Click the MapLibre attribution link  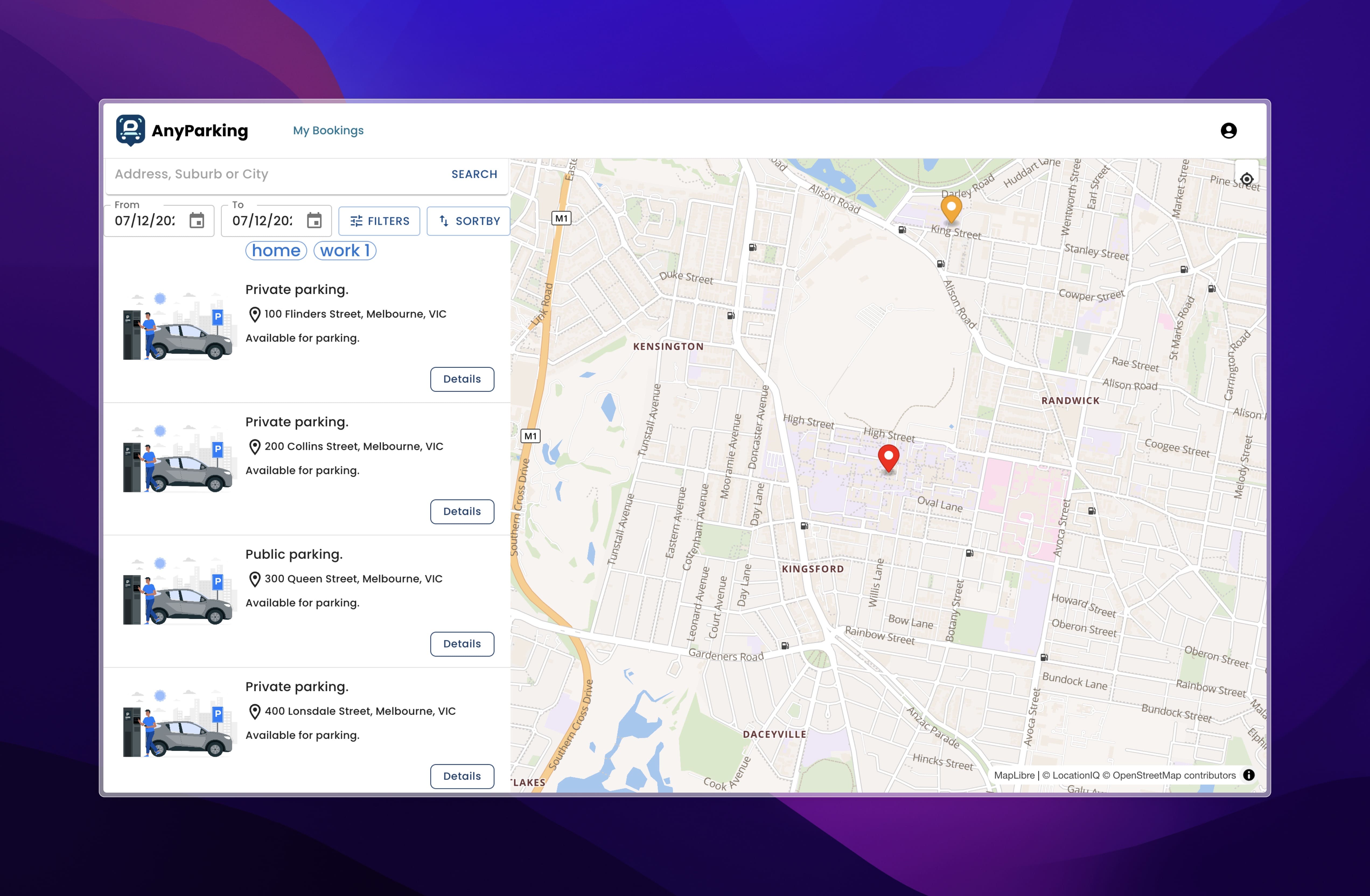point(1014,775)
